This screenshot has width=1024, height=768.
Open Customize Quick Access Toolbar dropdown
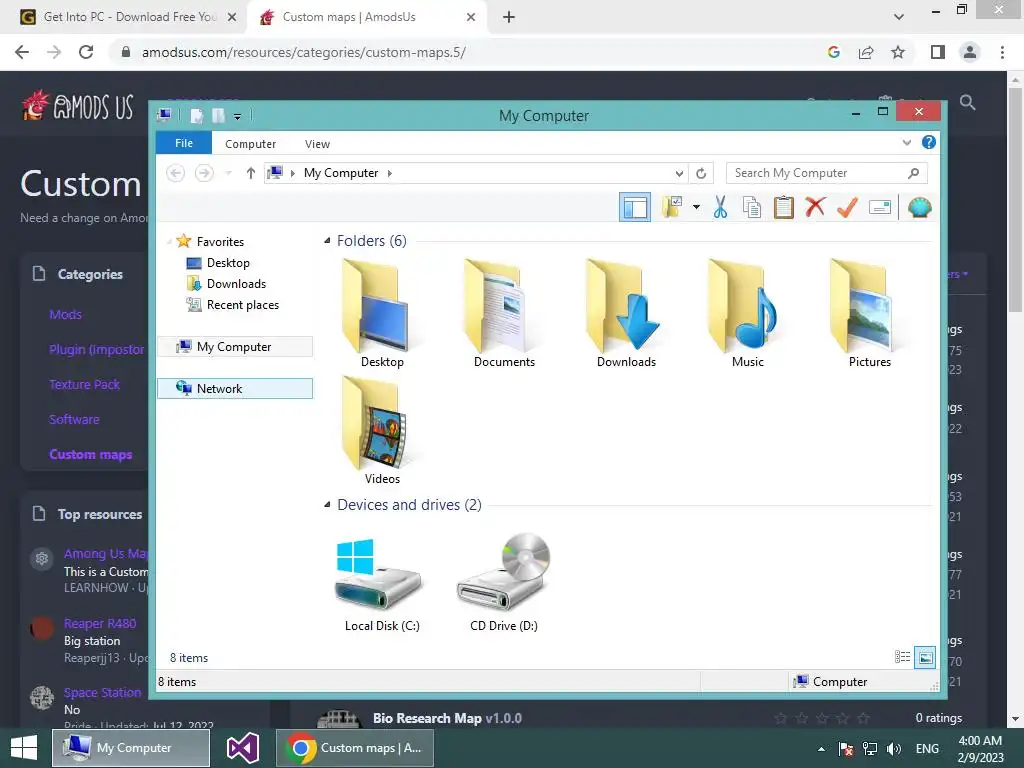pos(238,116)
